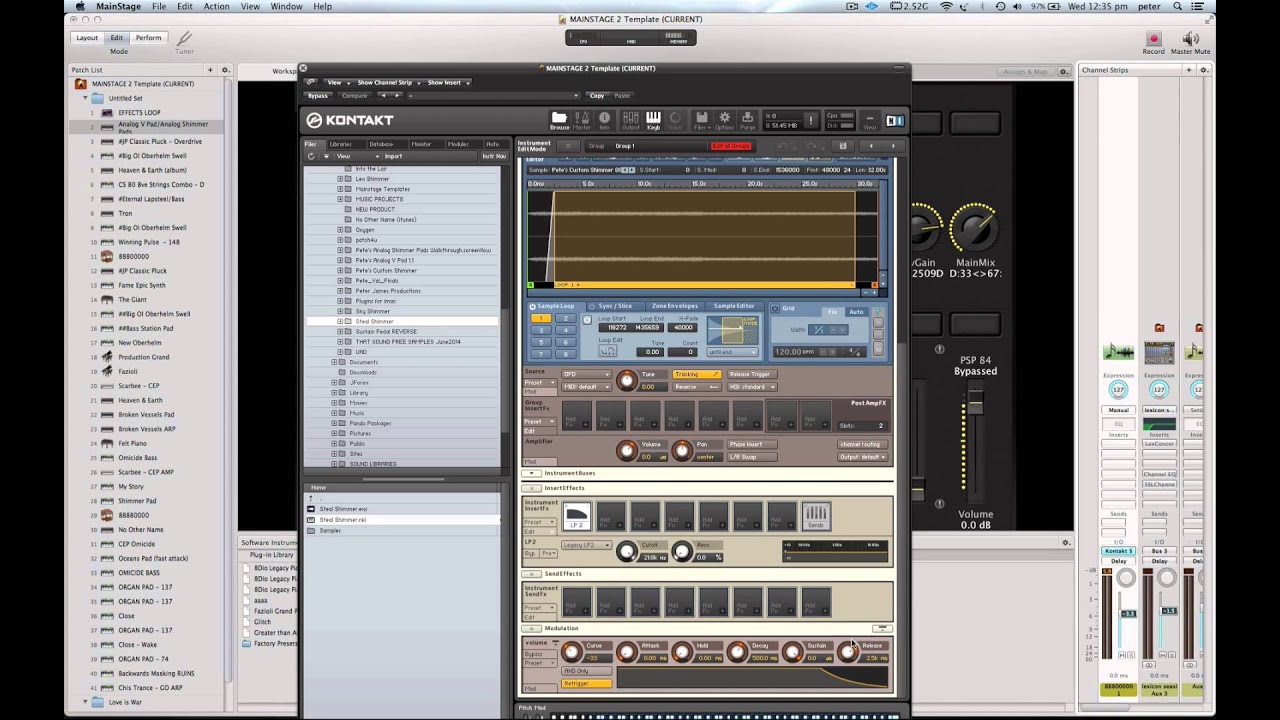Open the Action menu in menu bar
The width and height of the screenshot is (1280, 720).
click(216, 6)
